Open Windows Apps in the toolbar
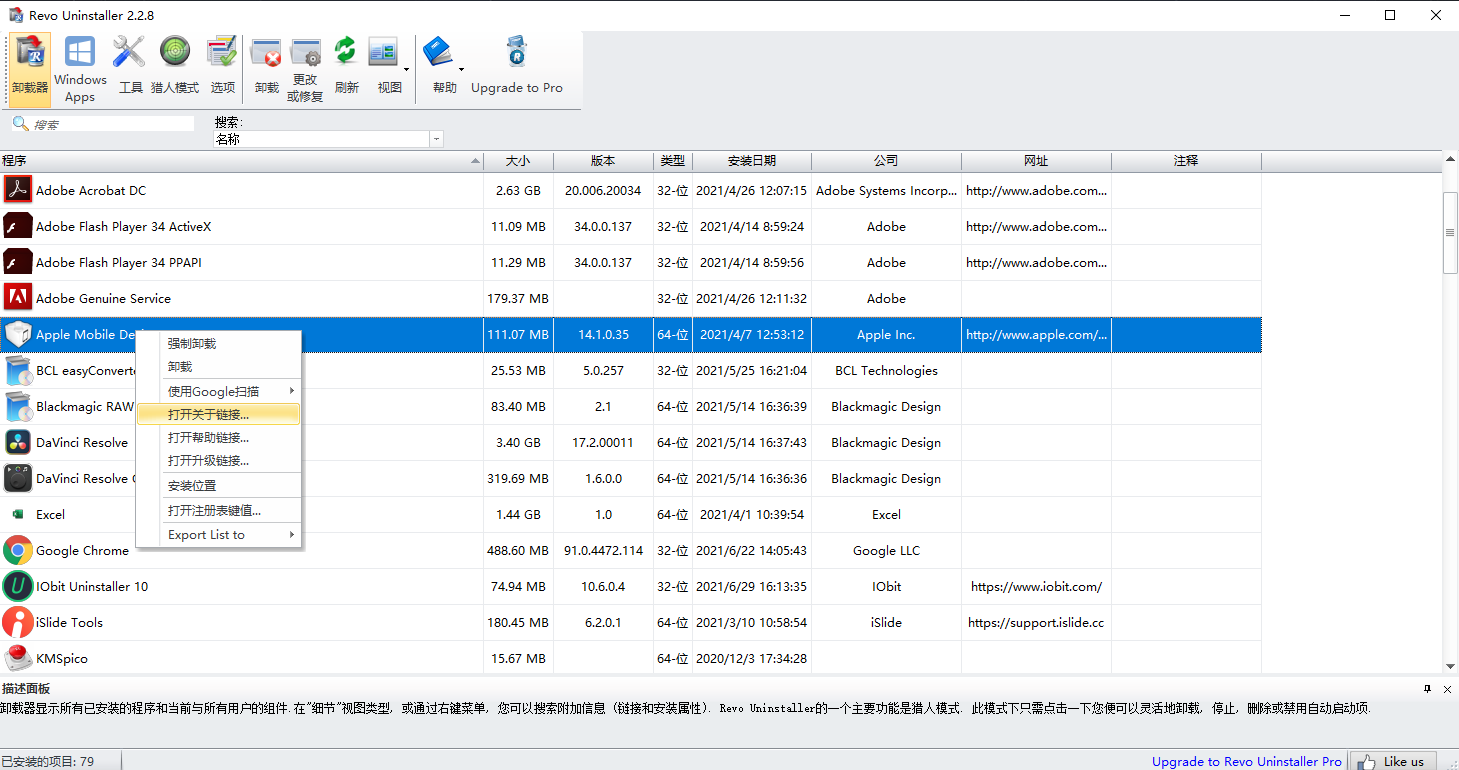The width and height of the screenshot is (1459, 770). (80, 68)
